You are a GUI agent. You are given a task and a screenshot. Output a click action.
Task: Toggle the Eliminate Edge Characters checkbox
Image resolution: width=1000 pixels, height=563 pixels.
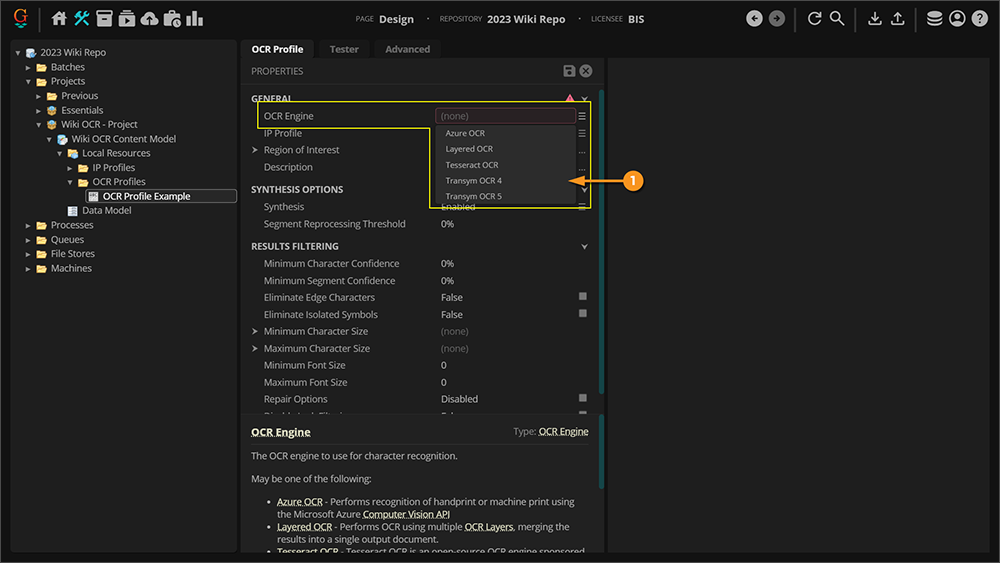[x=583, y=297]
